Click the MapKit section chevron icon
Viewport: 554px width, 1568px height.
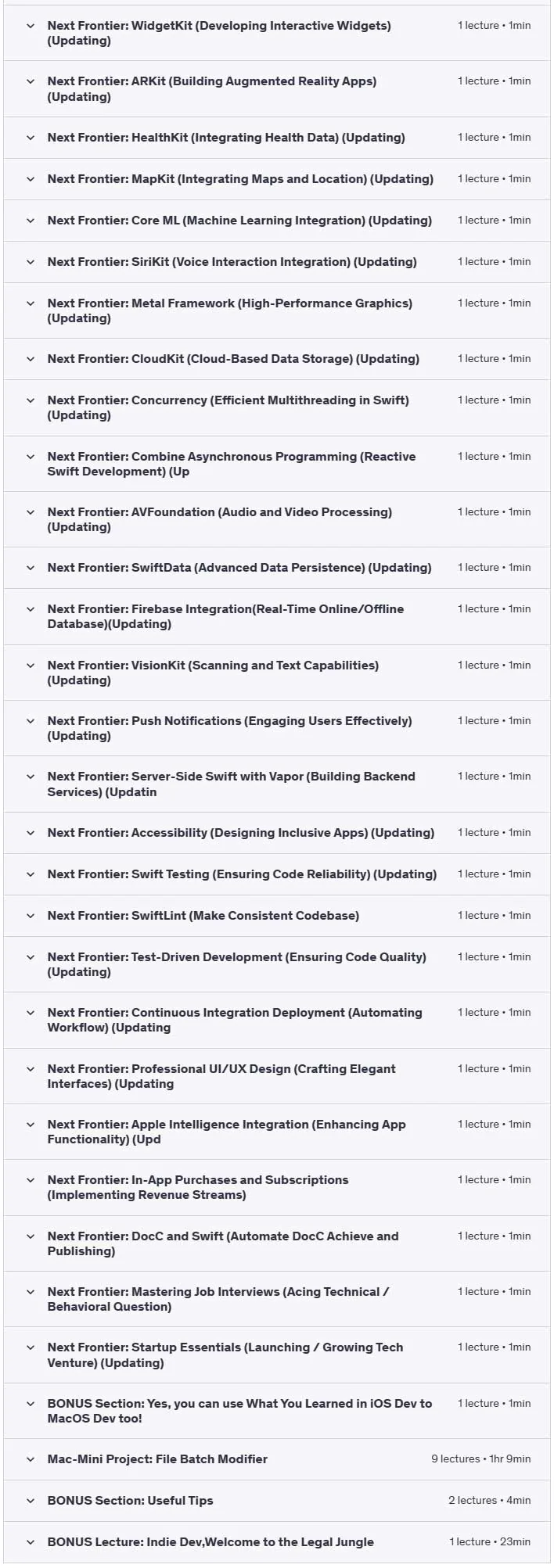coord(31,179)
